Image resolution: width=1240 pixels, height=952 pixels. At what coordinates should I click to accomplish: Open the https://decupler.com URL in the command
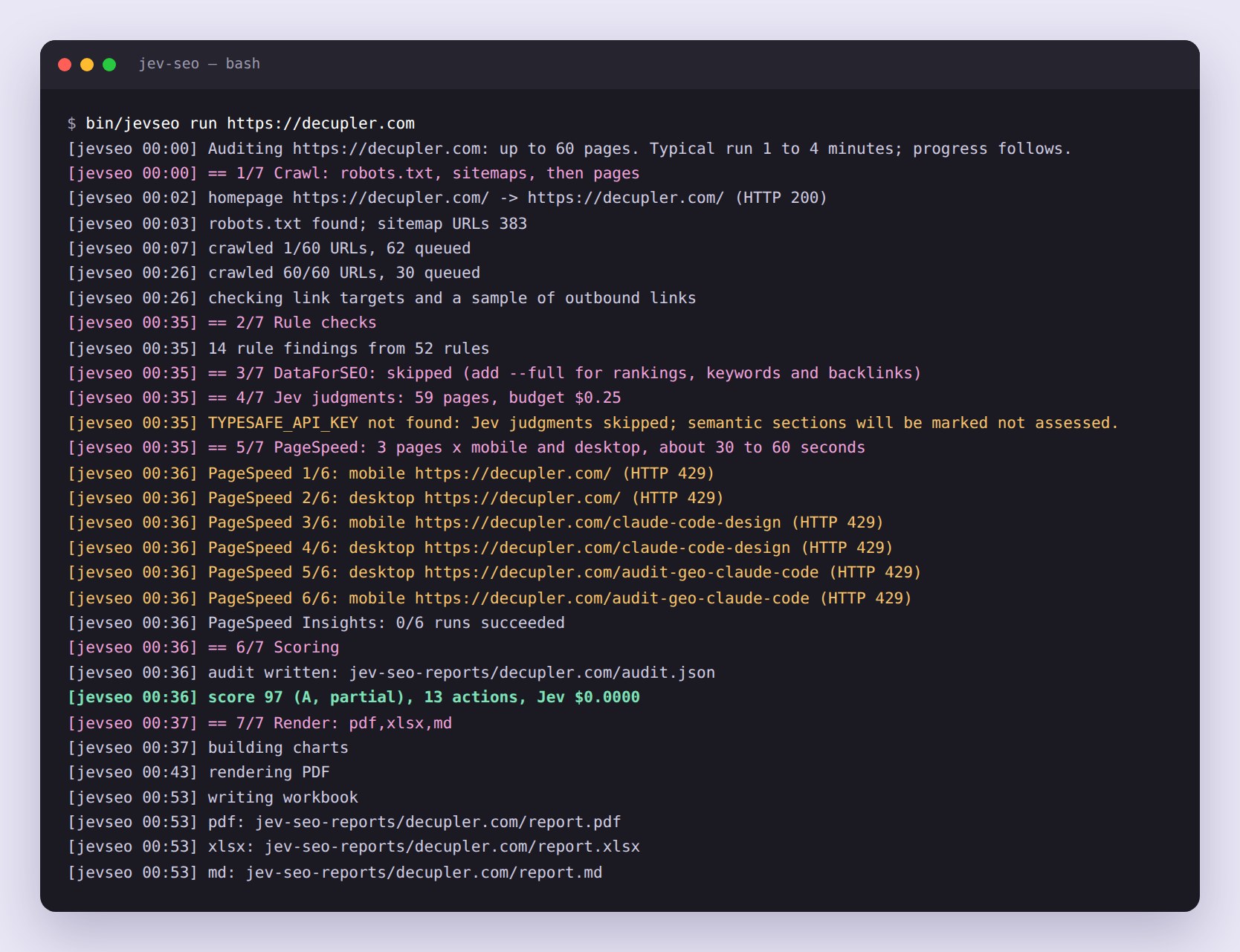click(x=321, y=123)
